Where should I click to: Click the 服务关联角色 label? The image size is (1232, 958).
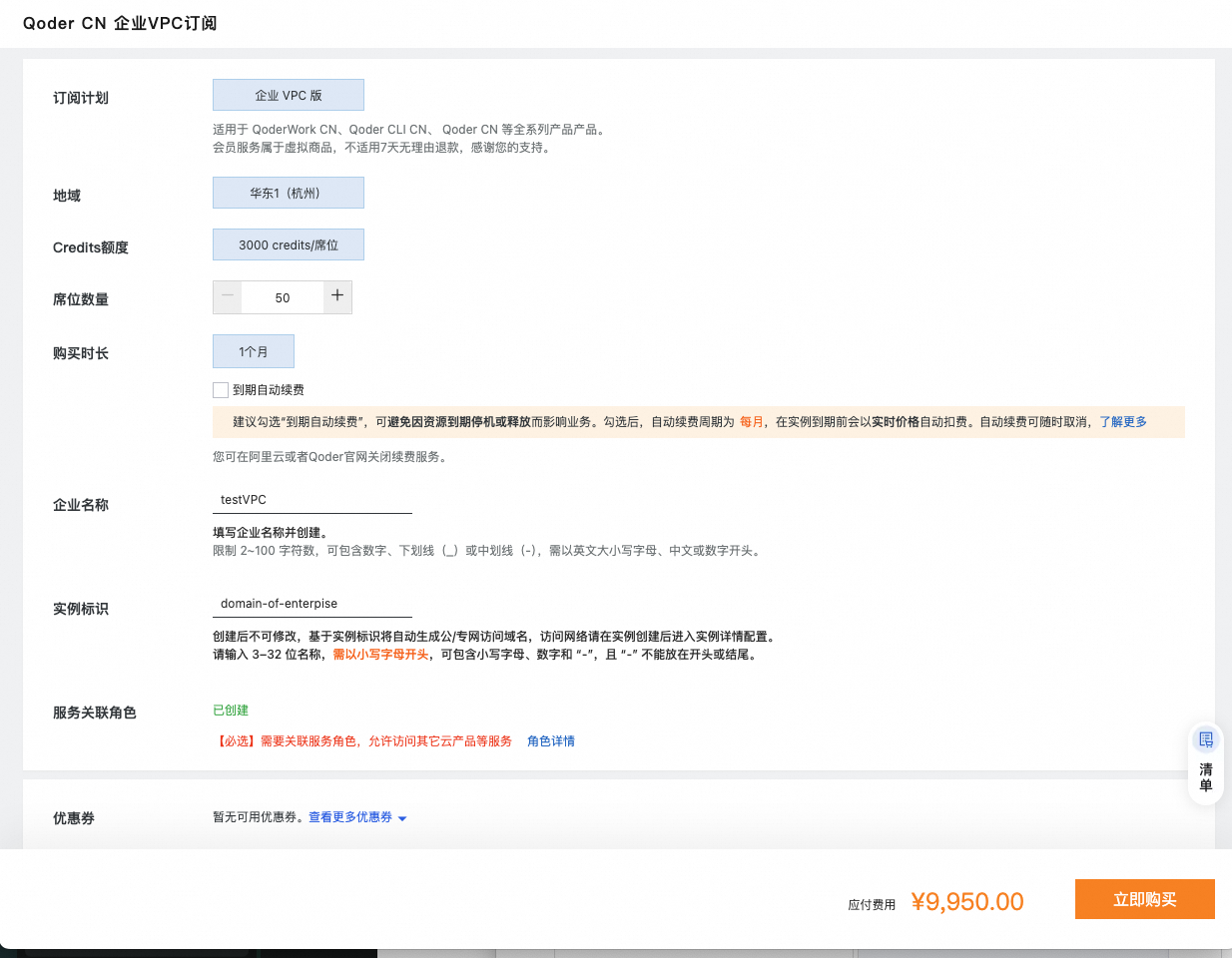click(95, 713)
